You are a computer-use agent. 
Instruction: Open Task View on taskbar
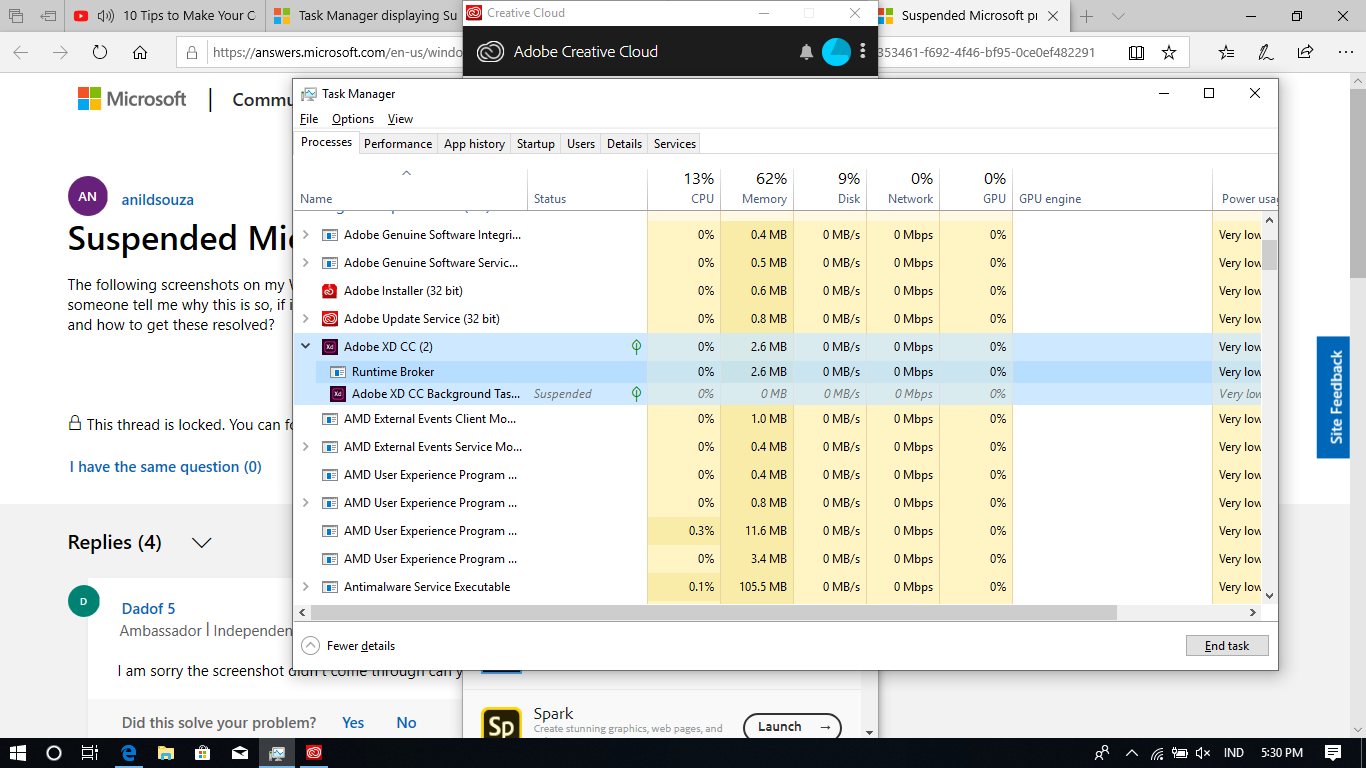[90, 753]
